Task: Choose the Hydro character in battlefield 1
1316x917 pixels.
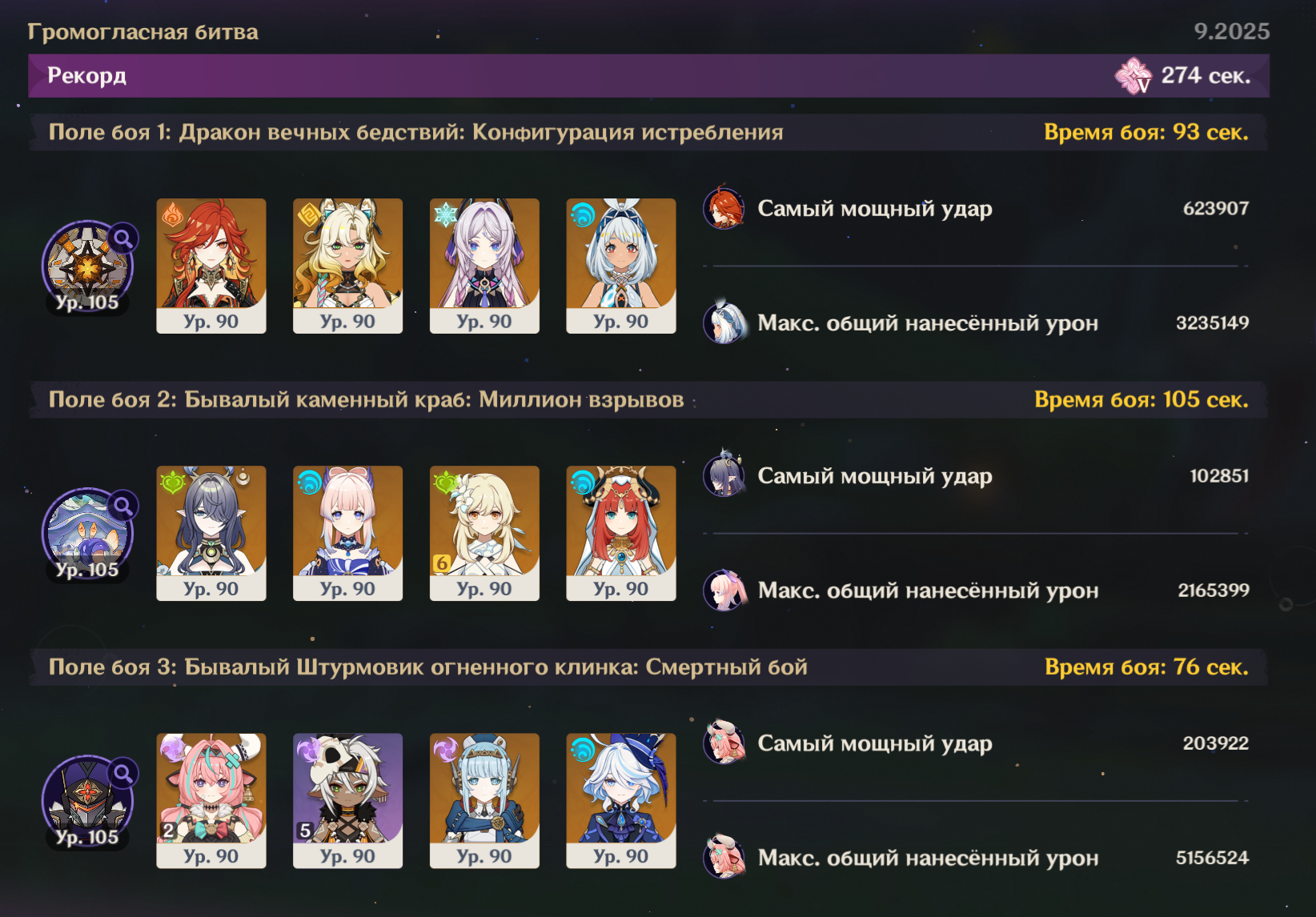Action: [x=621, y=266]
